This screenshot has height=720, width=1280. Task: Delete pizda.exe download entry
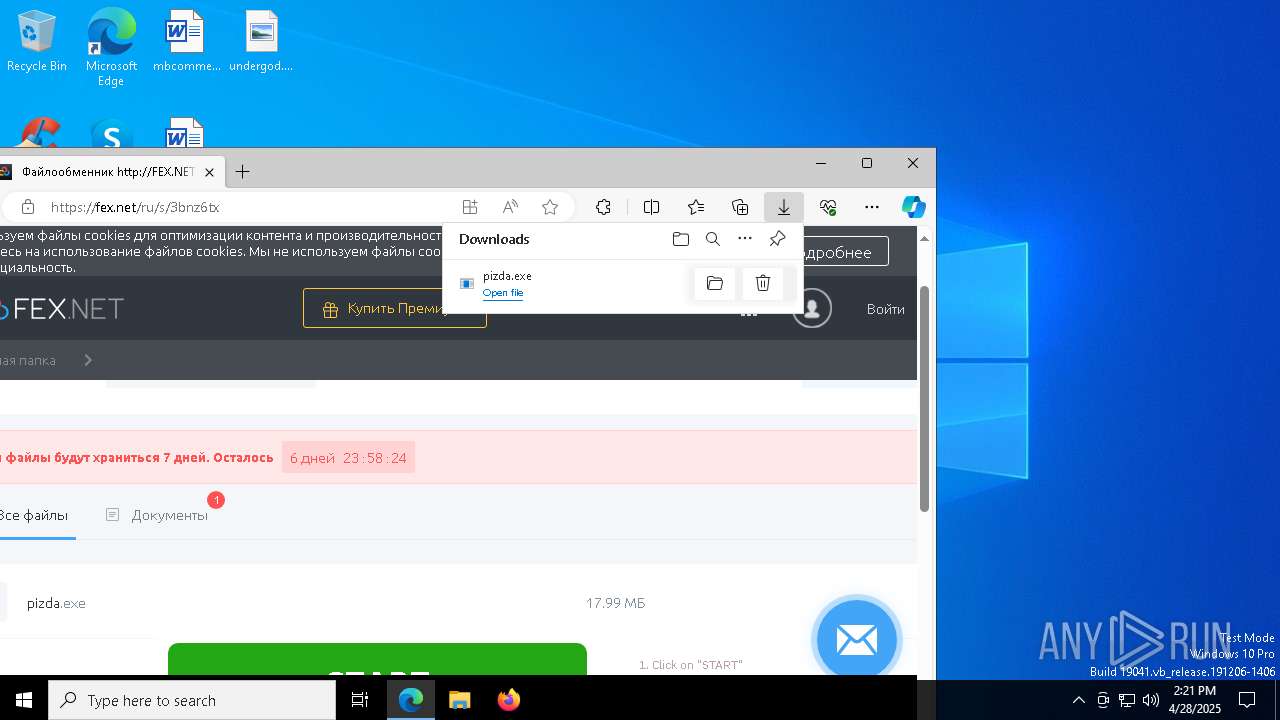(763, 284)
